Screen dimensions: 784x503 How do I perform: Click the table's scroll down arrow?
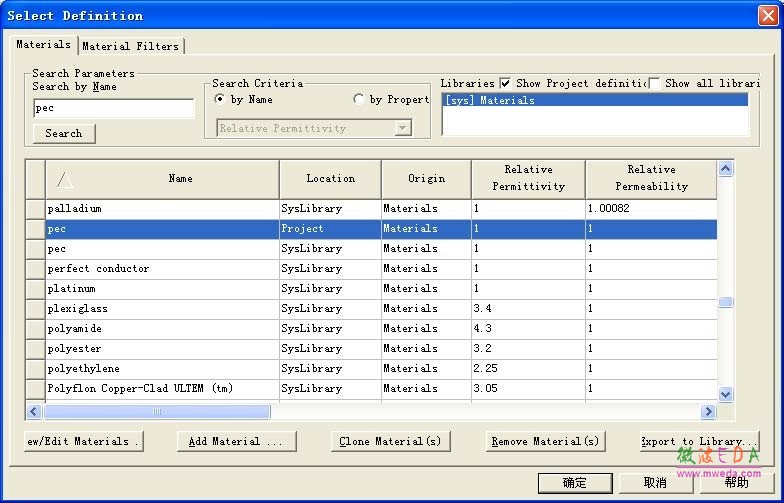pyautogui.click(x=726, y=394)
